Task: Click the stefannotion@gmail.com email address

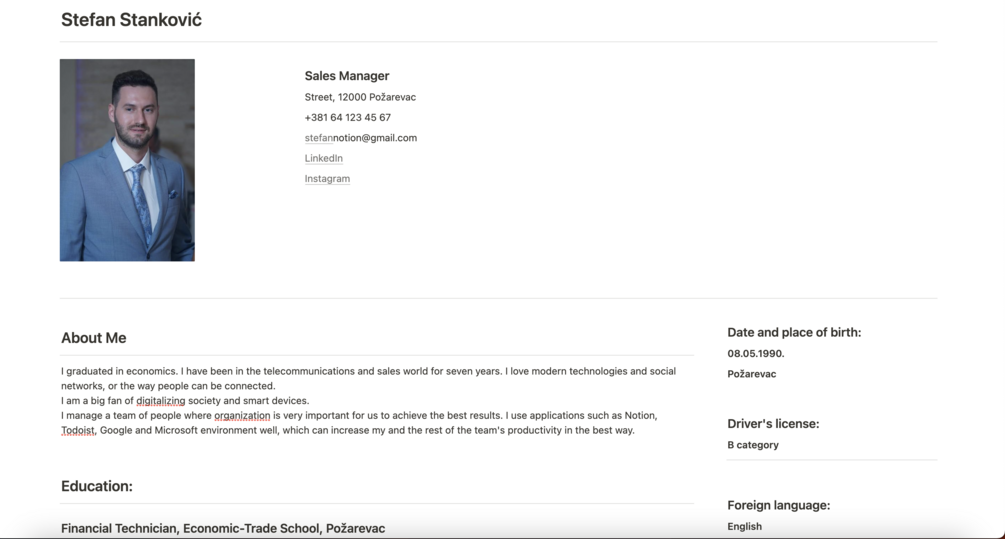Action: pos(361,138)
